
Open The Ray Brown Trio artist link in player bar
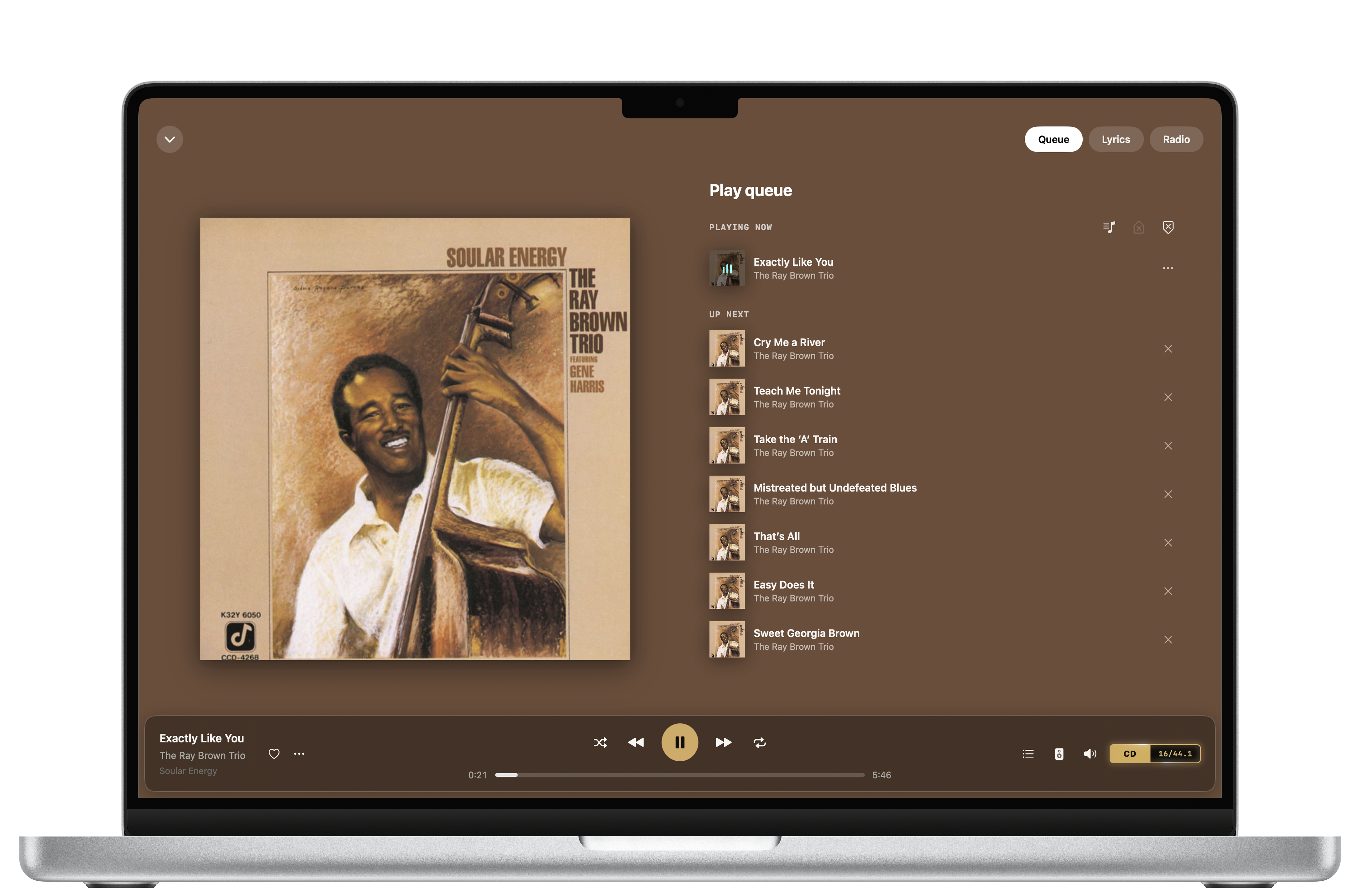[x=202, y=755]
